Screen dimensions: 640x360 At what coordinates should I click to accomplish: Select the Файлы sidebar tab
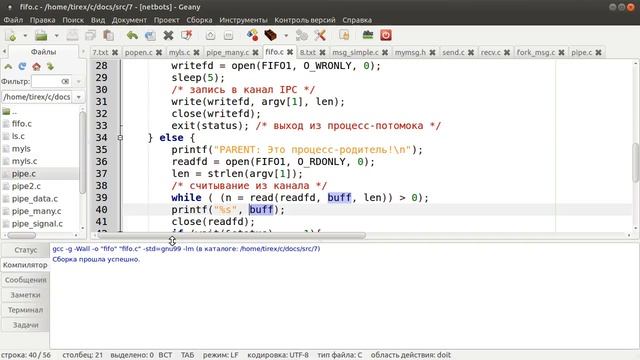coord(43,52)
